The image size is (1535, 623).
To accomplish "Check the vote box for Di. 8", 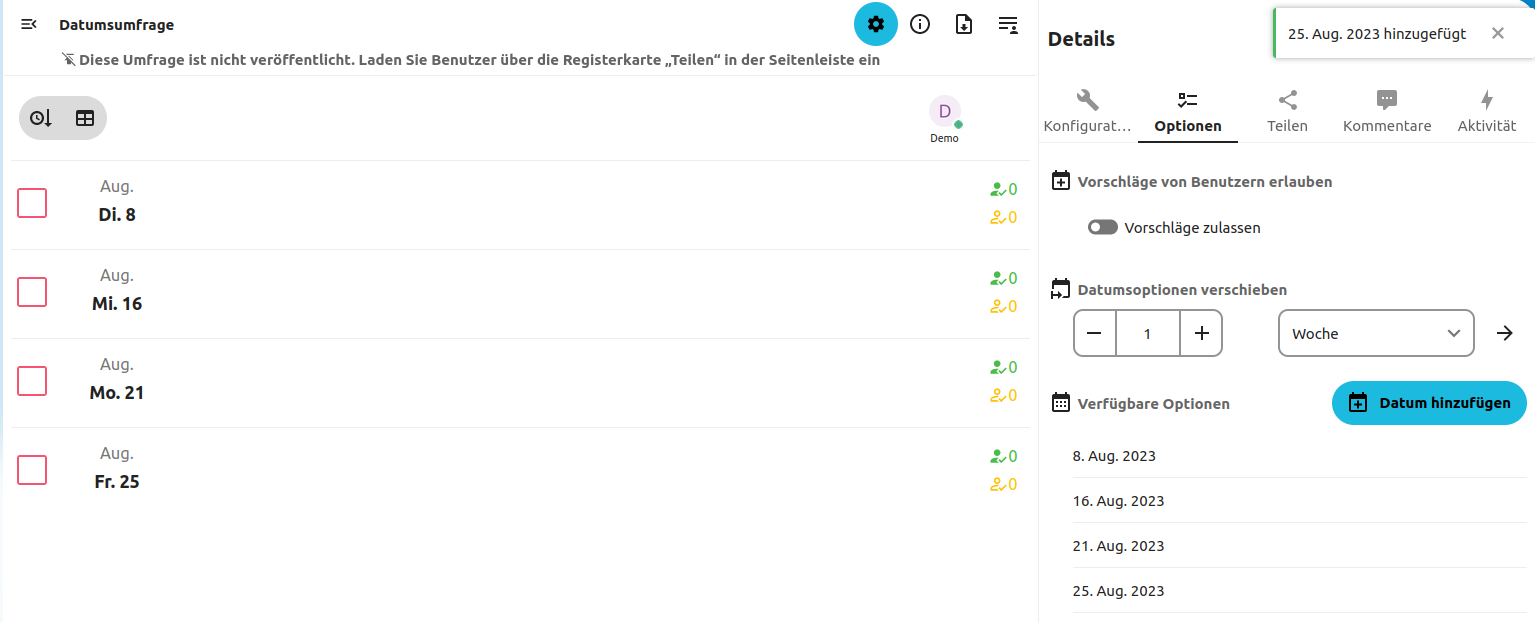I will pyautogui.click(x=32, y=203).
